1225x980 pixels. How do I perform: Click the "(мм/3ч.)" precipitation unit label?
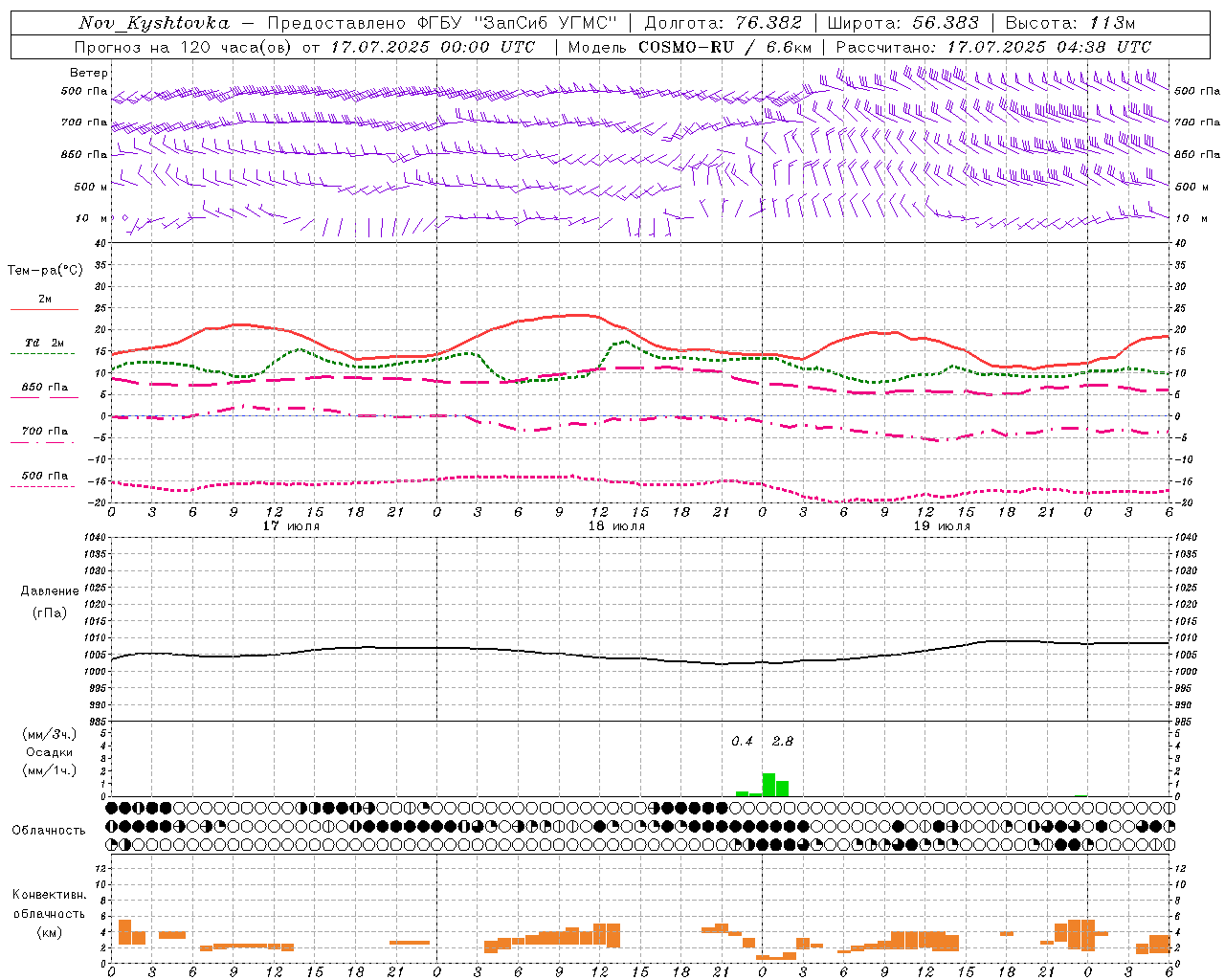pyautogui.click(x=50, y=734)
